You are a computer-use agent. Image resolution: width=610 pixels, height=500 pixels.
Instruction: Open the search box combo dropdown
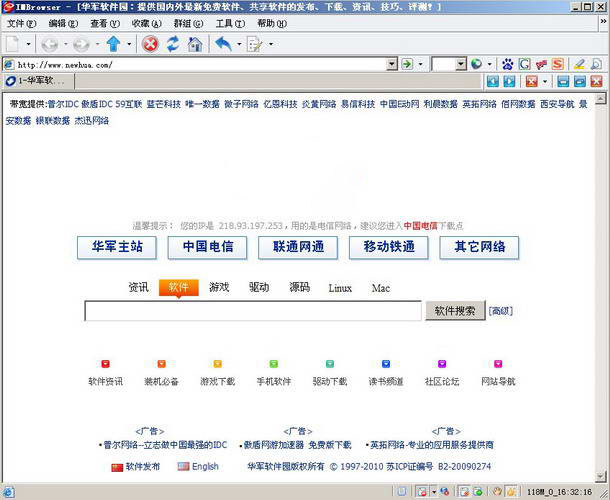point(461,64)
